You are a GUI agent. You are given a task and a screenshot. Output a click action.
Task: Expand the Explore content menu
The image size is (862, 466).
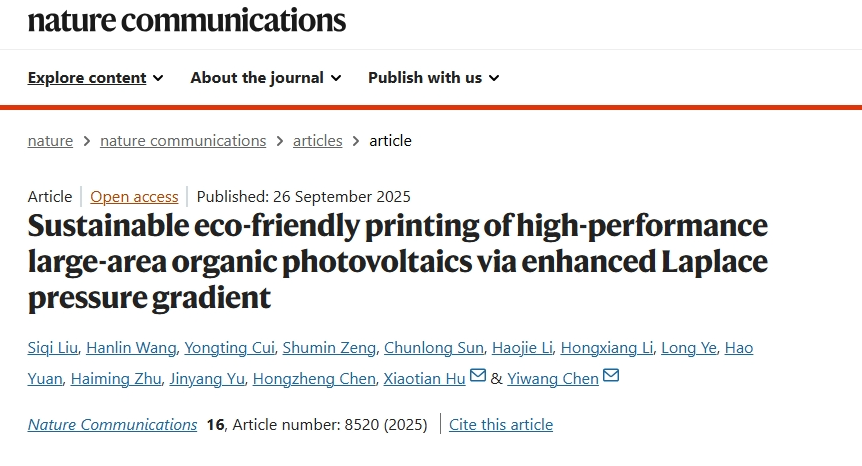point(95,77)
